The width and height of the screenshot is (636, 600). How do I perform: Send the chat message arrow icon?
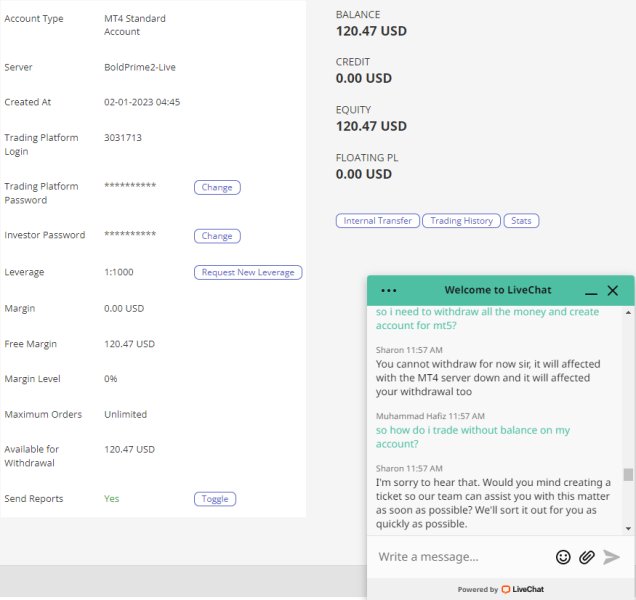(x=611, y=557)
